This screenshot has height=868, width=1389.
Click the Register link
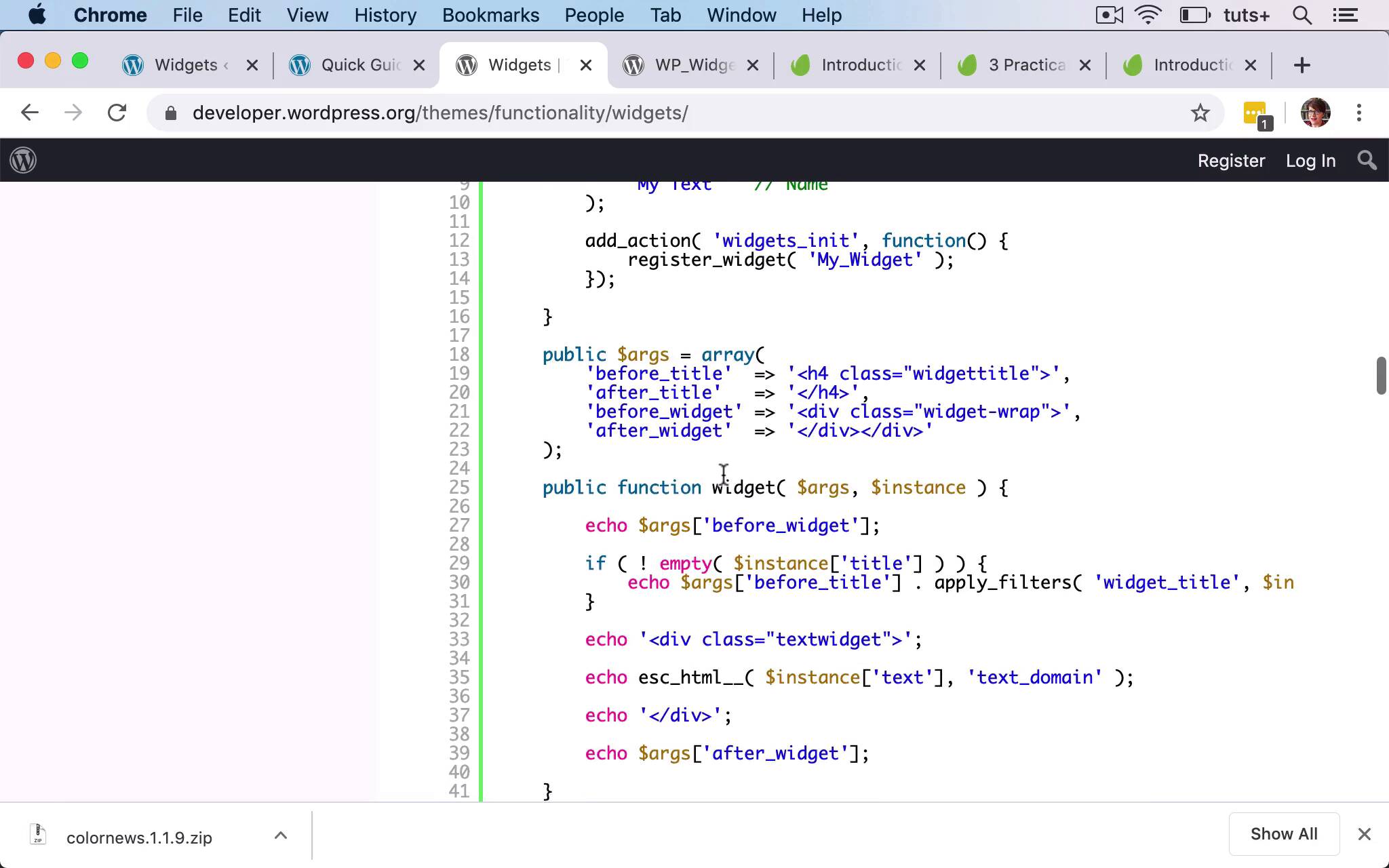[1231, 160]
